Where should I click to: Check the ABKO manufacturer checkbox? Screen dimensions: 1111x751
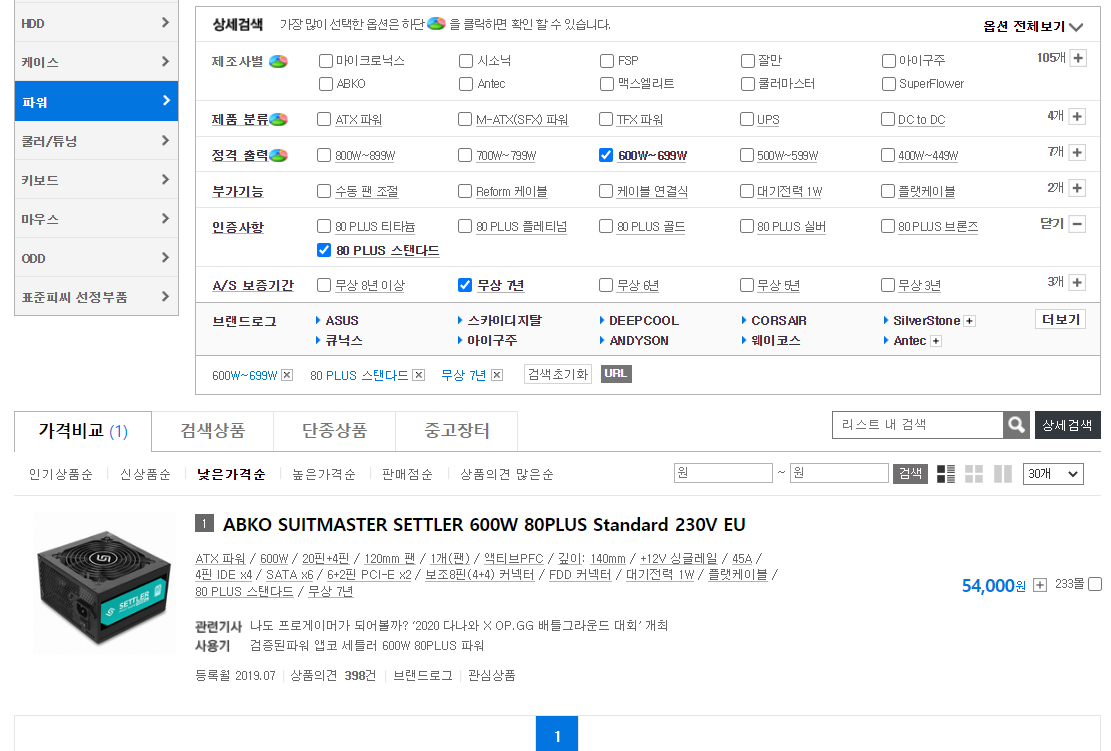click(326, 84)
